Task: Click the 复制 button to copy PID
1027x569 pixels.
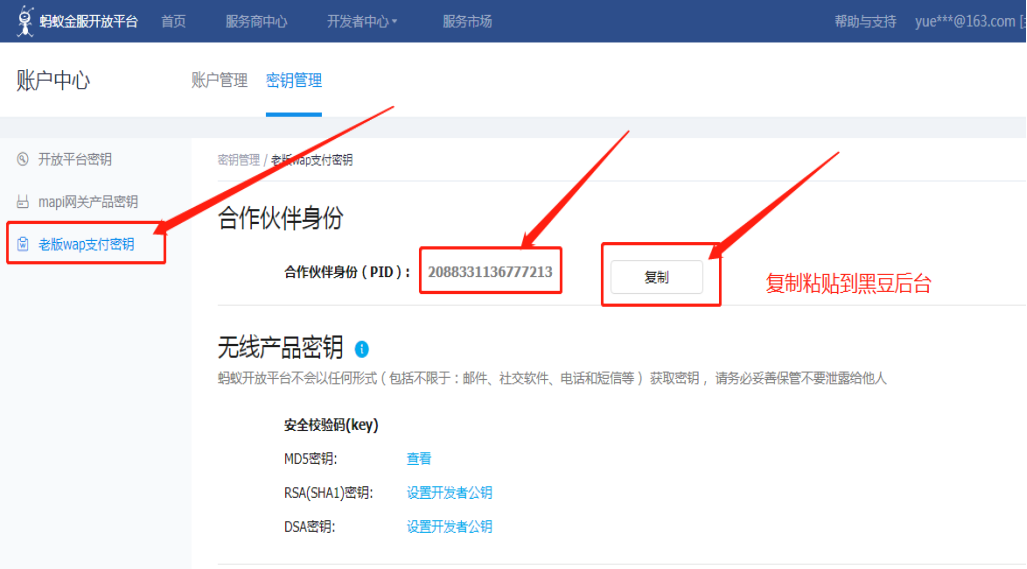Action: 656,277
